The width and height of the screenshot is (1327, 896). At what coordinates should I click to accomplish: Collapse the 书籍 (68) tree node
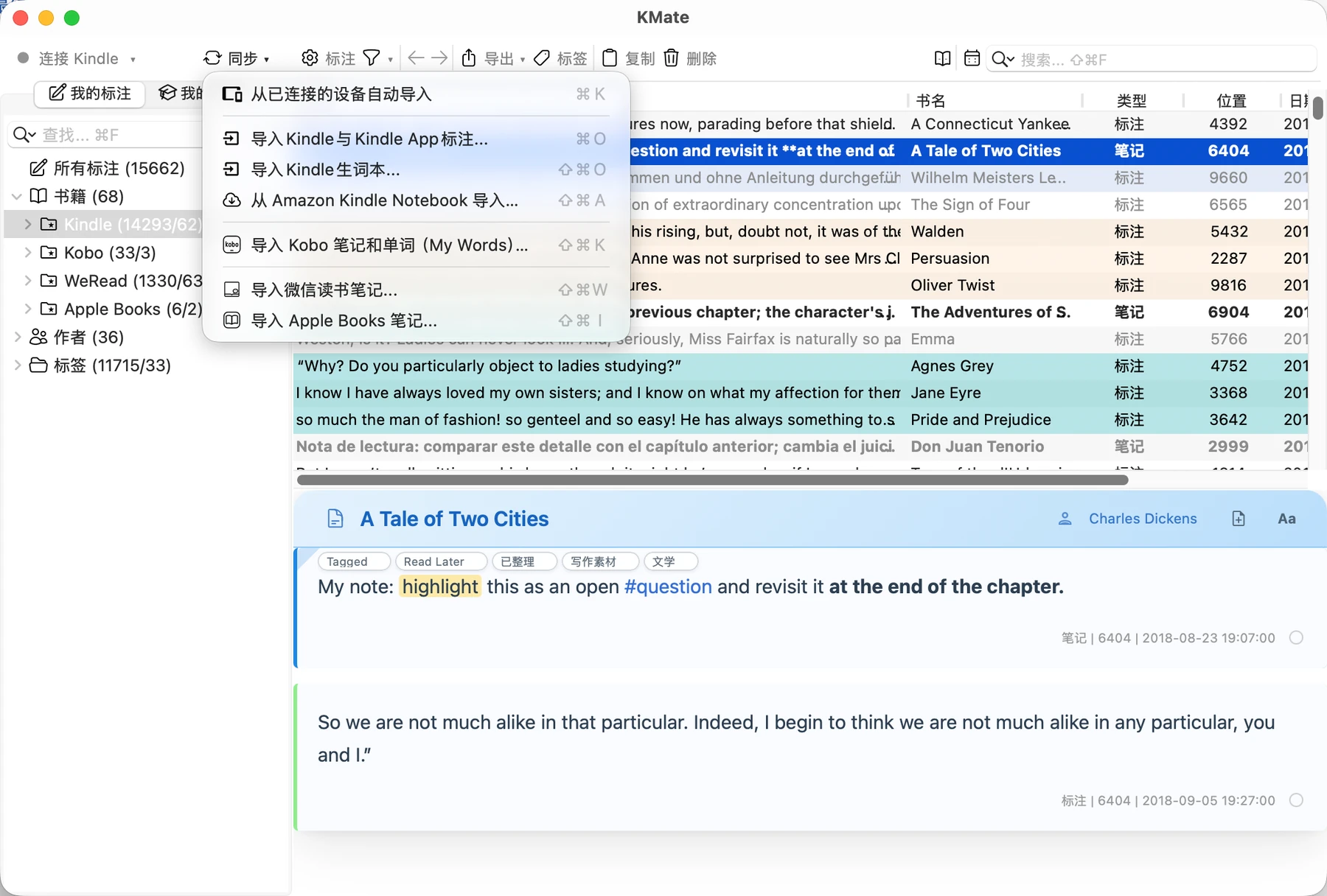pyautogui.click(x=16, y=197)
